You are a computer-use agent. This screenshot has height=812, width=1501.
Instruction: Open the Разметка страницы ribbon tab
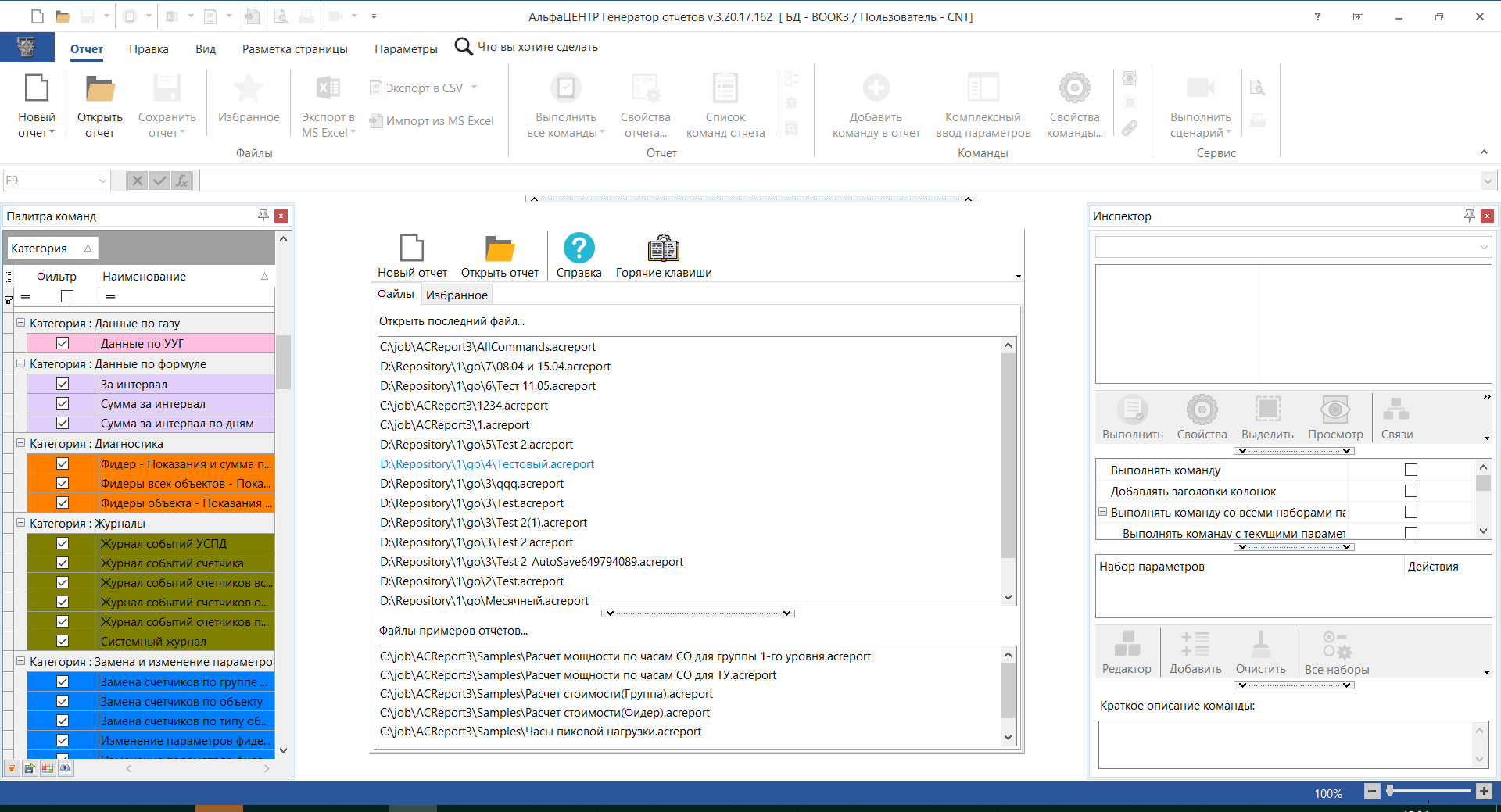(295, 48)
